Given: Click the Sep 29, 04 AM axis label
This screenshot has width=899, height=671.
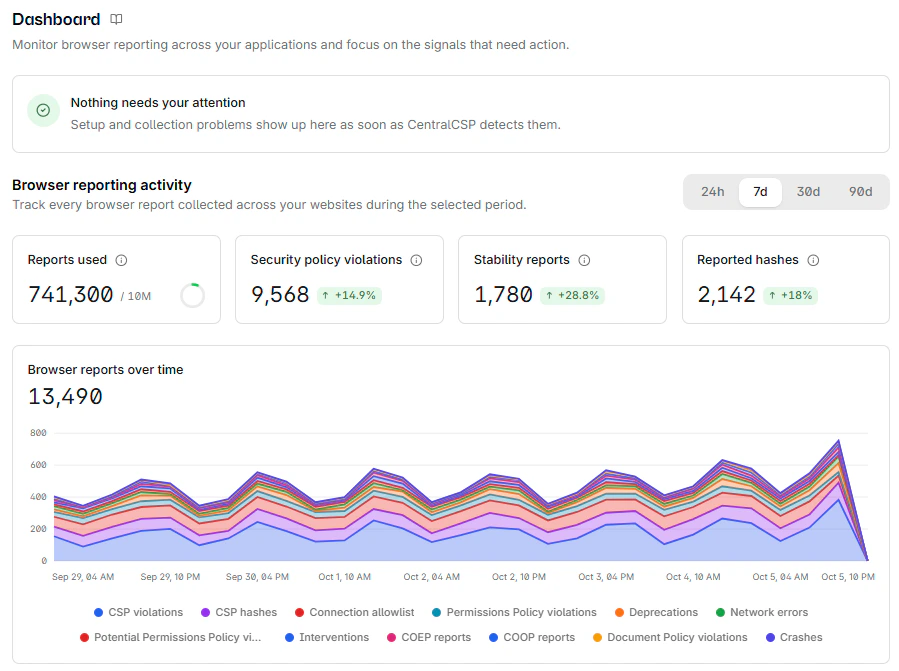Looking at the screenshot, I should (x=83, y=577).
